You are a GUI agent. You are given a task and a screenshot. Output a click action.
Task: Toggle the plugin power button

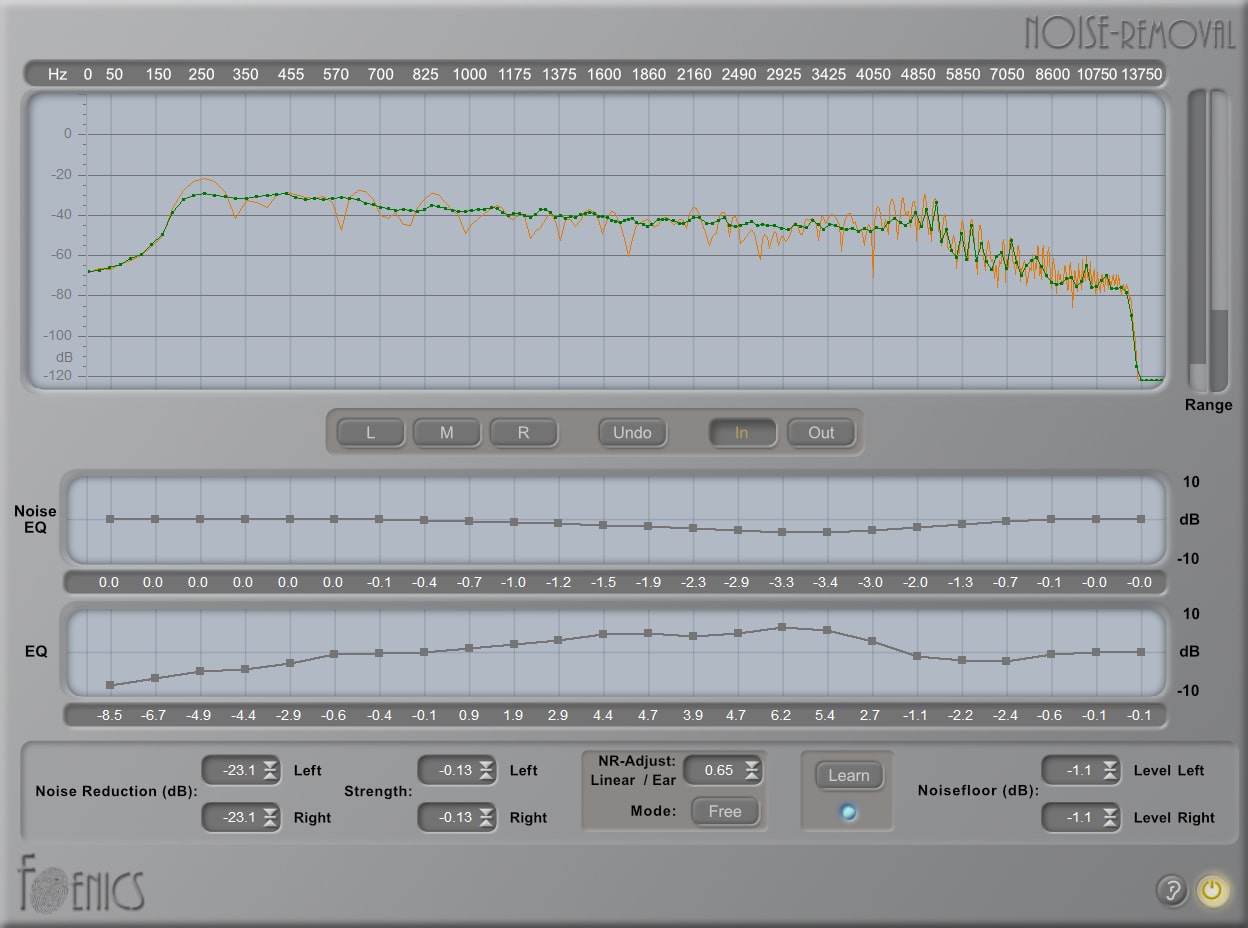coord(1212,890)
